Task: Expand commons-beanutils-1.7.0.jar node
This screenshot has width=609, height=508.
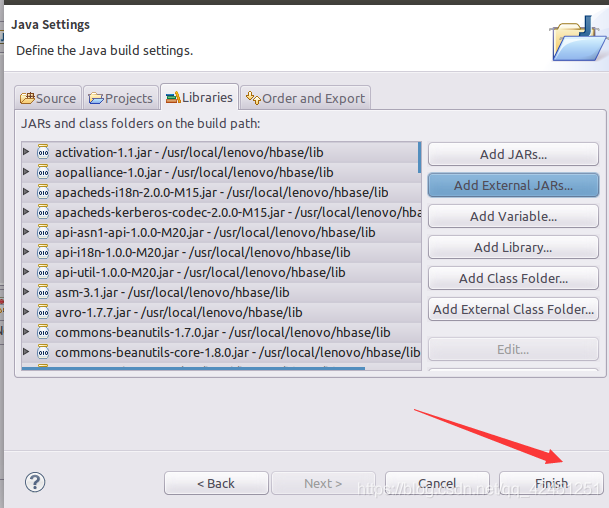Action: point(26,331)
